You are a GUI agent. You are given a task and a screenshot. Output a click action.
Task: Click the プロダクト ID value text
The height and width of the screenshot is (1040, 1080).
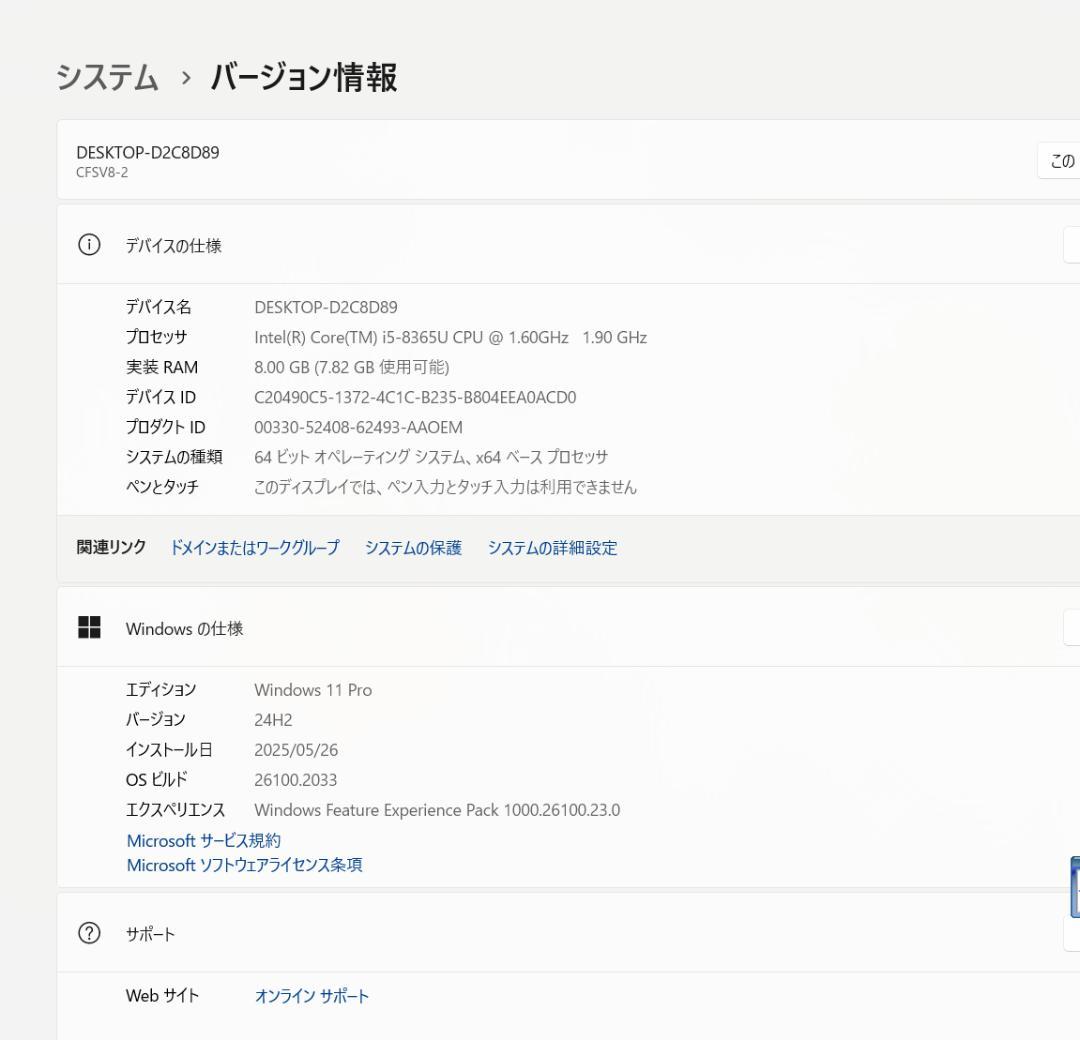358,427
